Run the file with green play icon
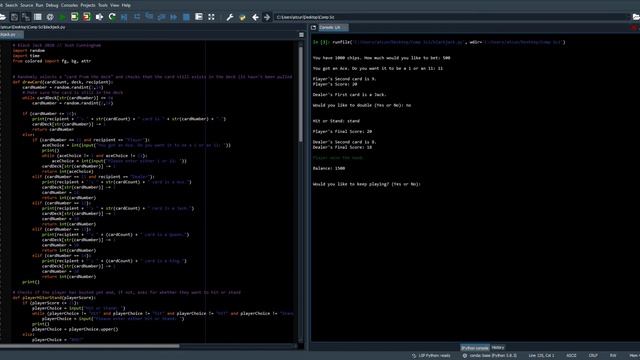 [x=62, y=17]
